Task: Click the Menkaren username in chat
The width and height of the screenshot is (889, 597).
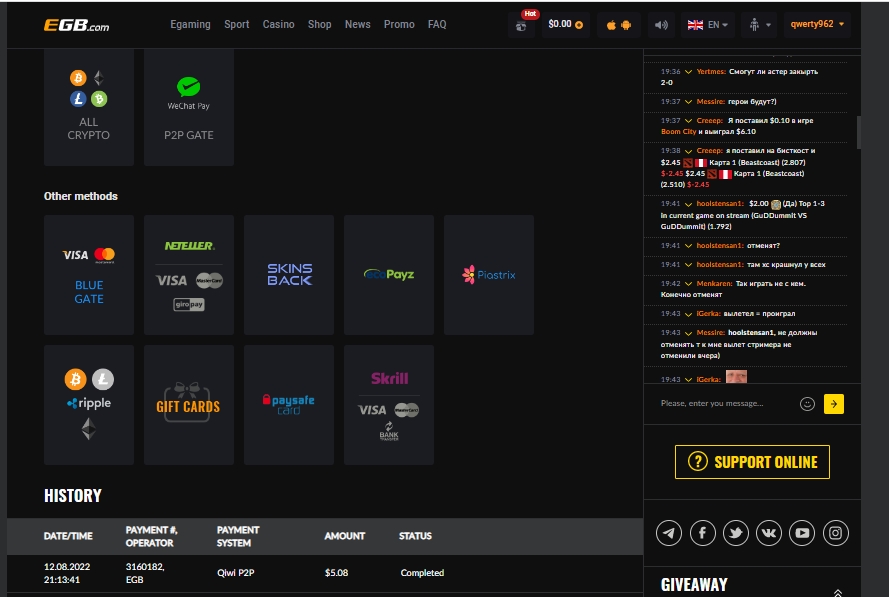Action: pos(714,283)
